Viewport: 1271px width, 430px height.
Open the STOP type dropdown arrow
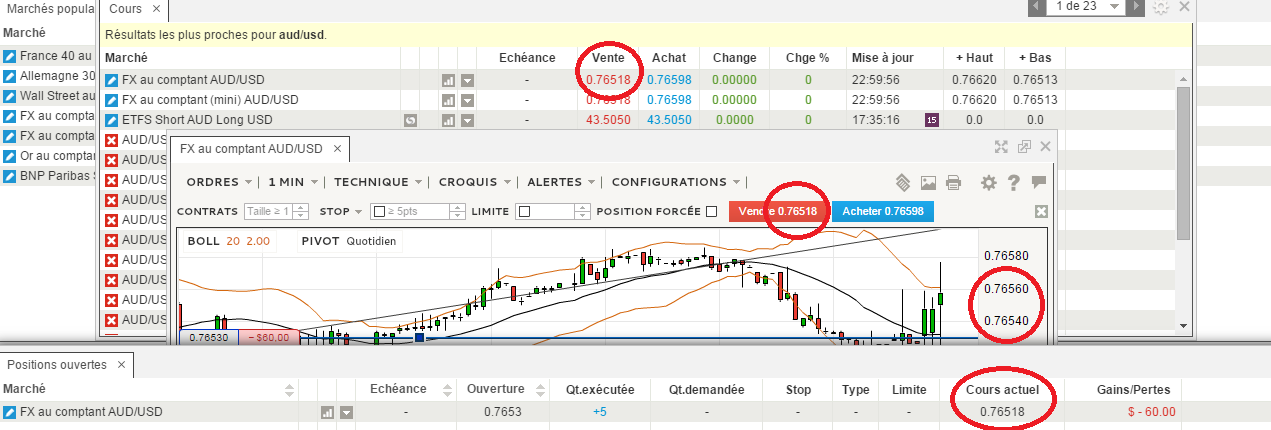coord(358,212)
